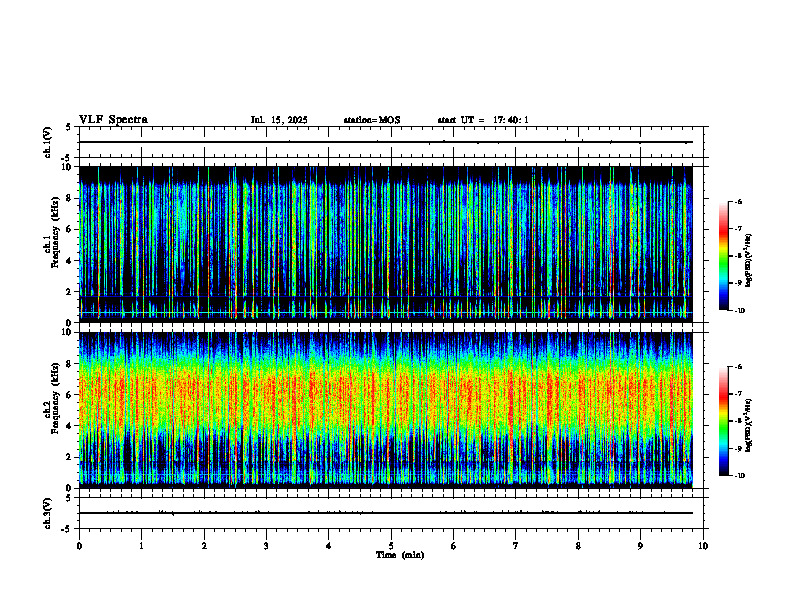Click time axis tick label "6"
This screenshot has height=612, width=792.
(454, 546)
